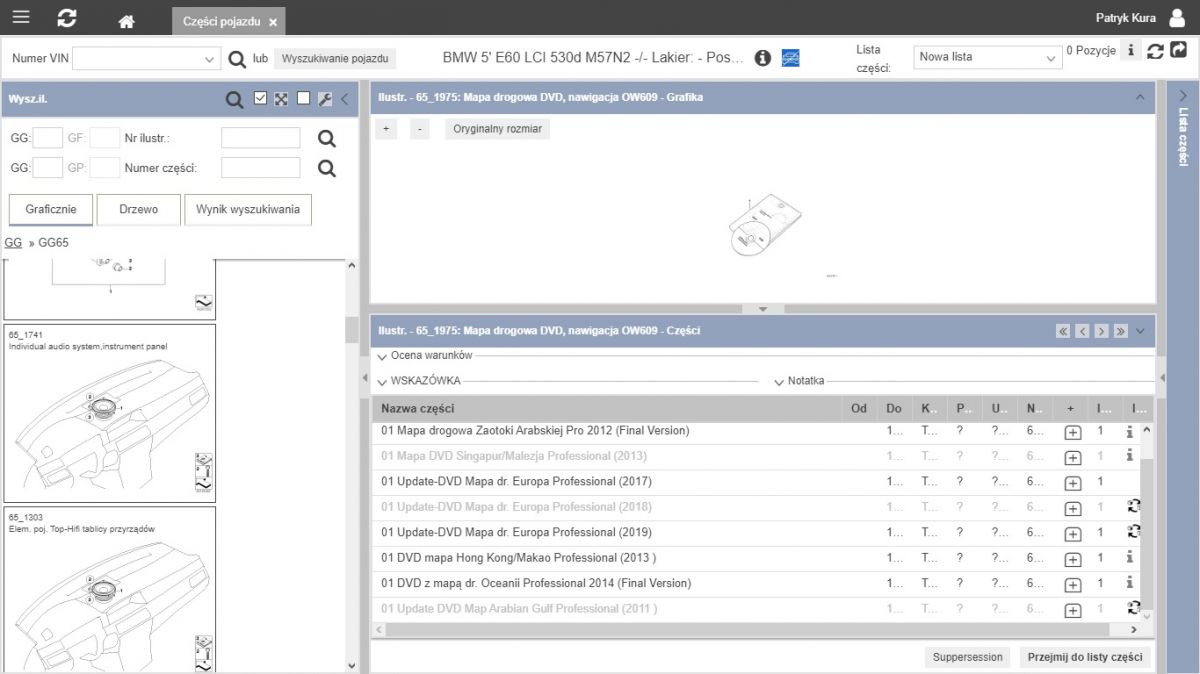Toggle the checked checkbox in Wysz.il. header
1200x674 pixels.
click(x=260, y=98)
